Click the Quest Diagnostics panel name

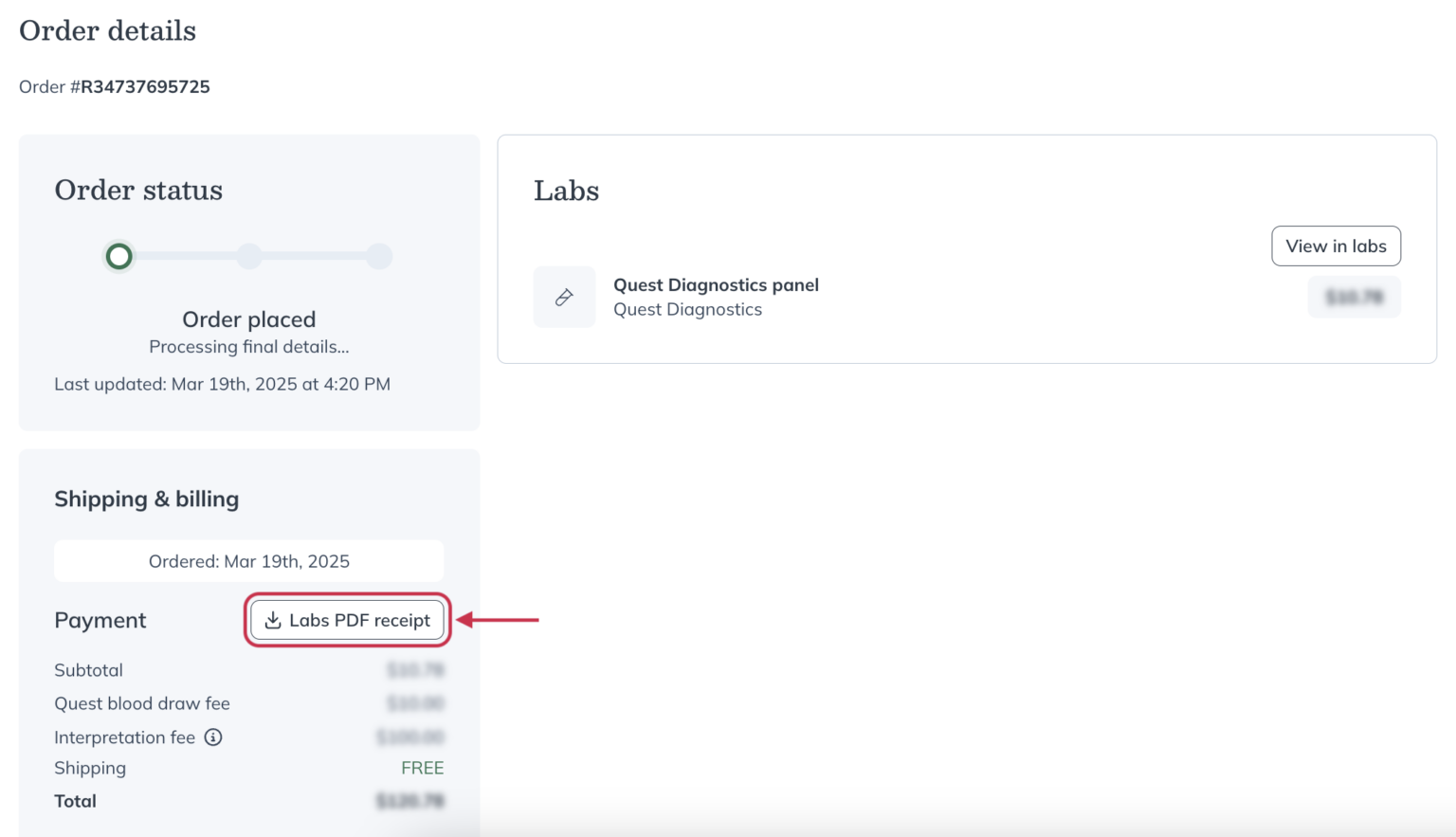point(716,284)
